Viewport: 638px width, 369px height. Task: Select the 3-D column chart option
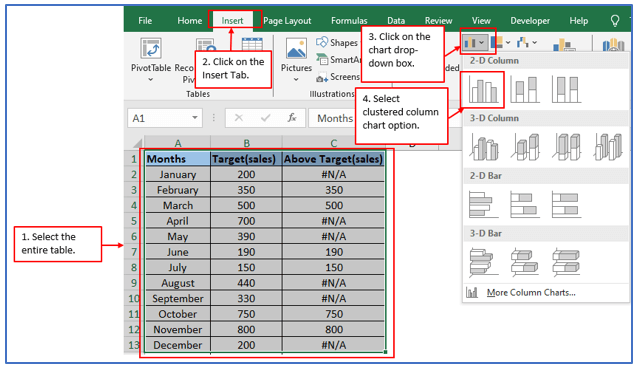(x=608, y=147)
